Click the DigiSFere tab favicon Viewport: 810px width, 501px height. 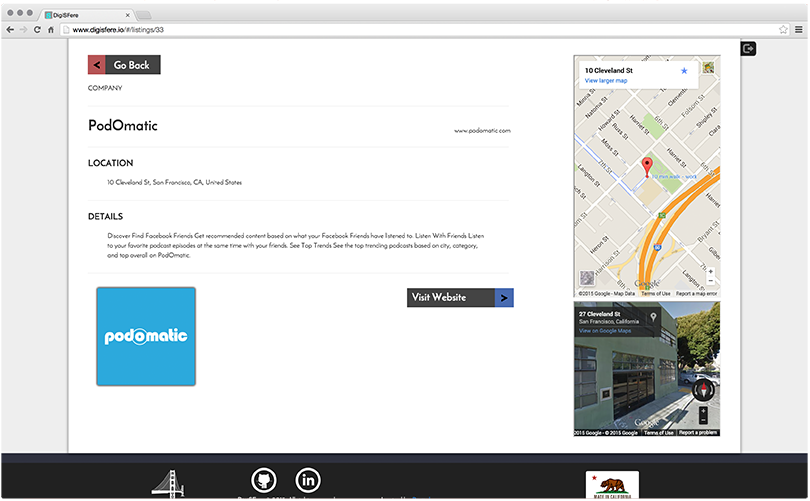[x=48, y=15]
